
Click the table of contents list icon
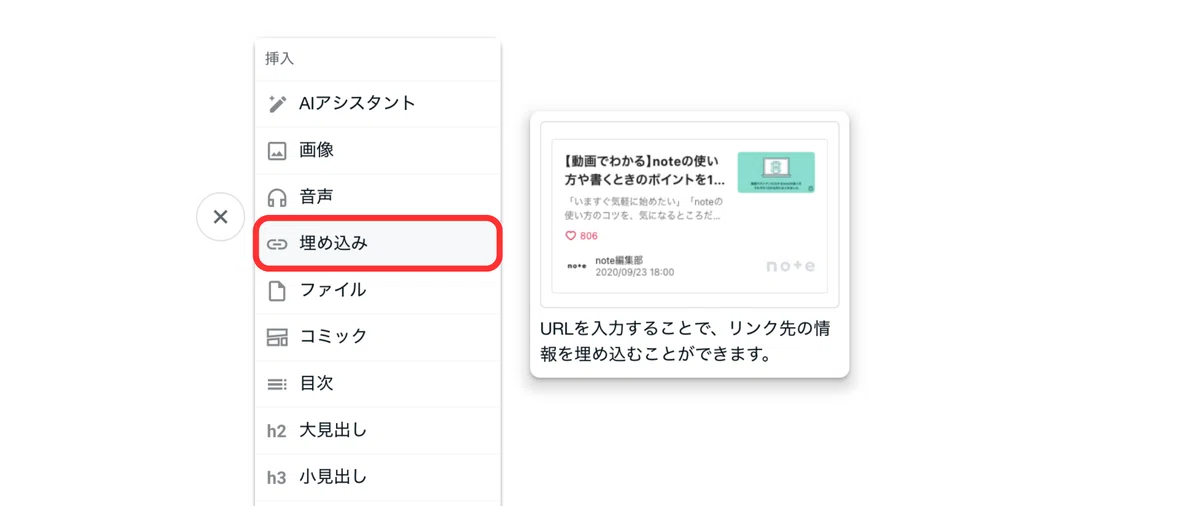277,384
